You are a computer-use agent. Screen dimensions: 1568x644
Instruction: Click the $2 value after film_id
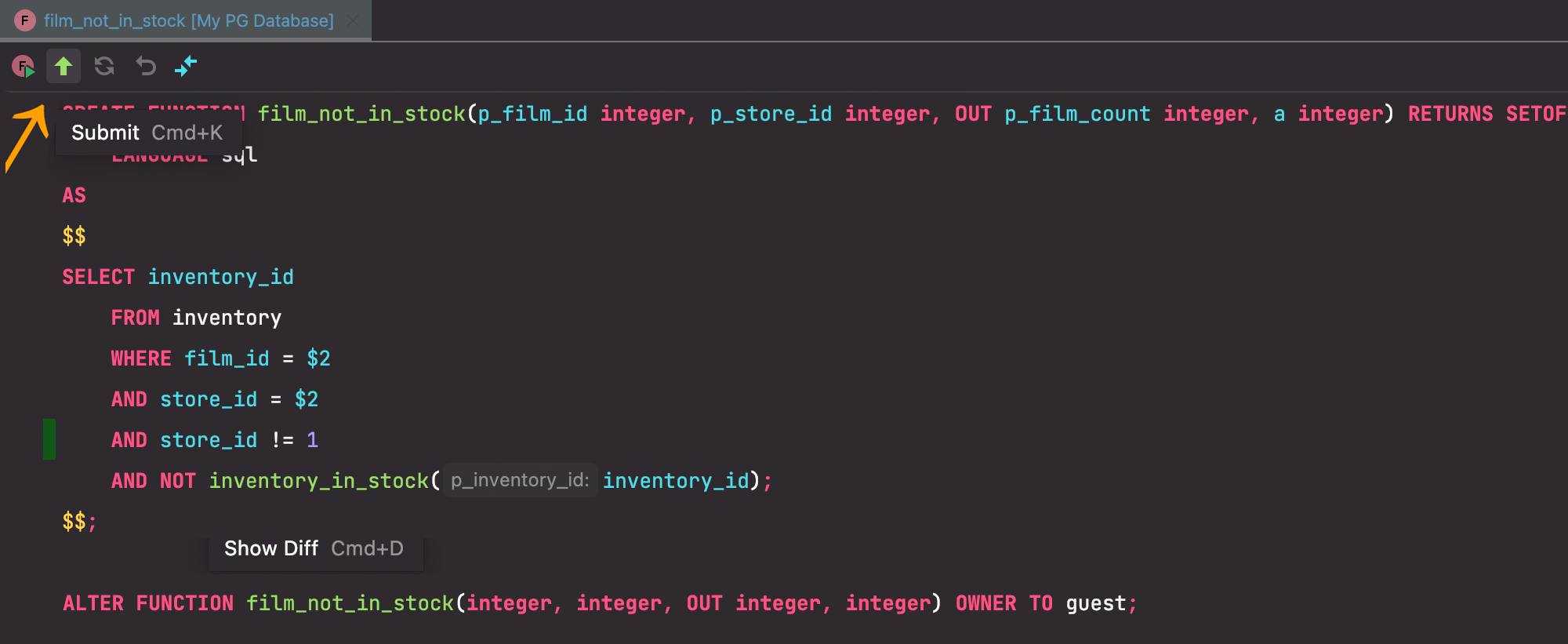pyautogui.click(x=318, y=358)
